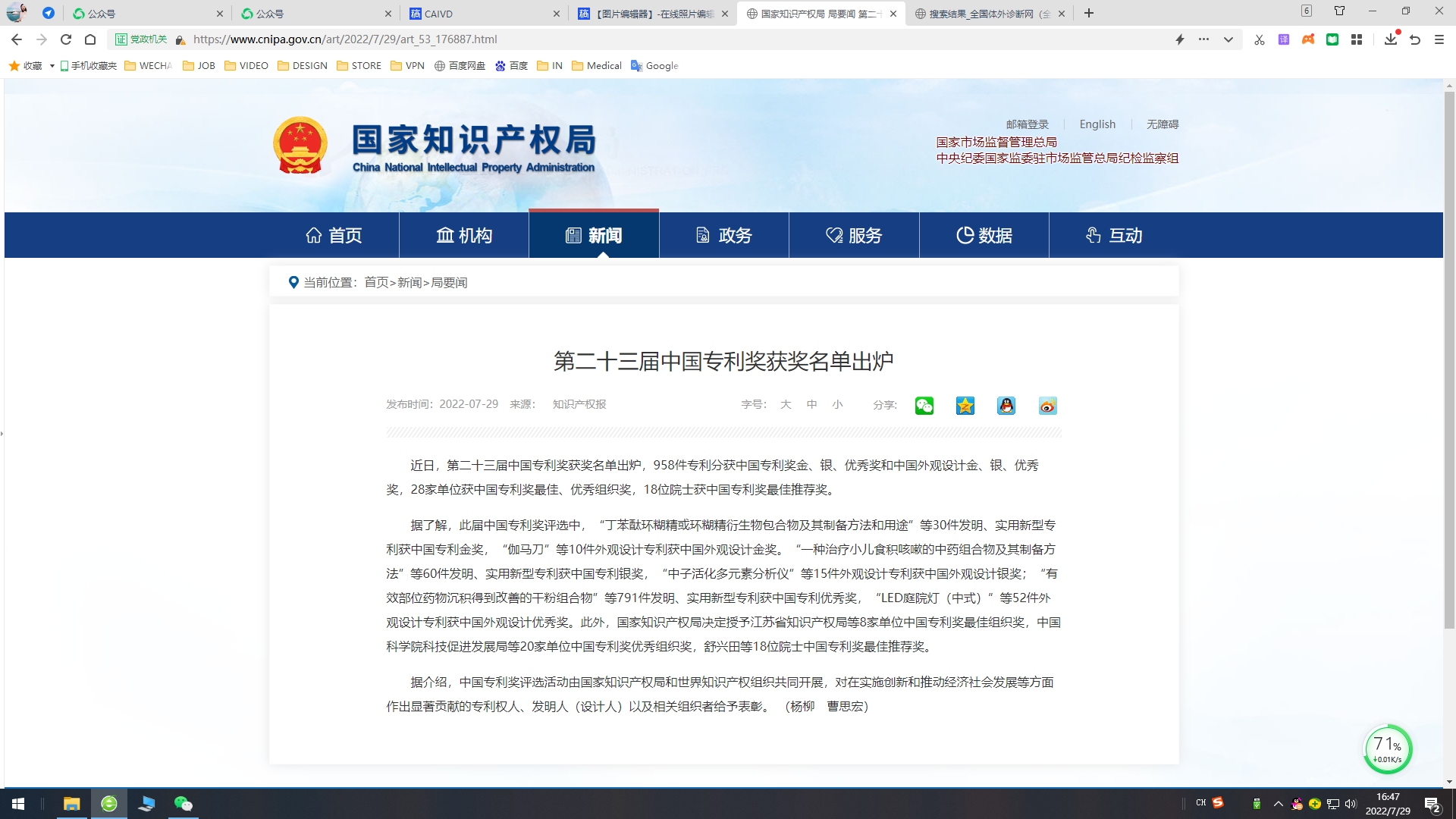This screenshot has width=1456, height=819.
Task: Share article via WeChat icon
Action: [924, 406]
